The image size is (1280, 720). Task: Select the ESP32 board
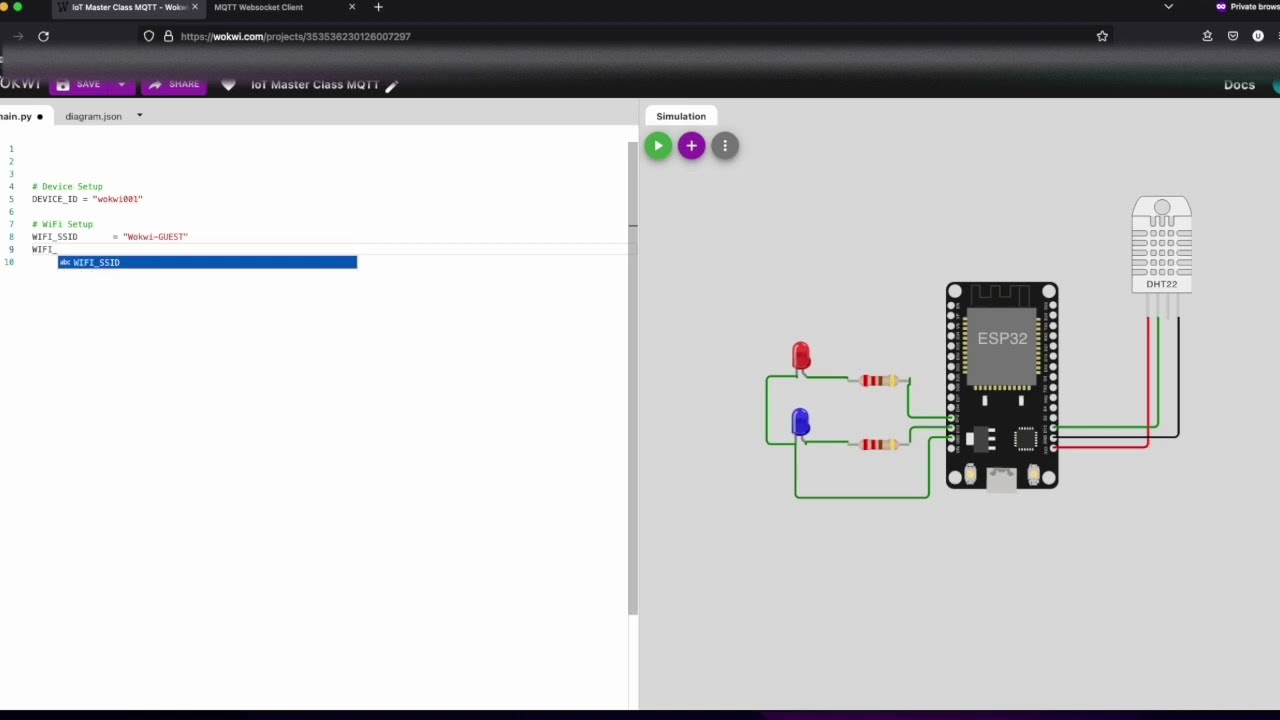[1002, 386]
